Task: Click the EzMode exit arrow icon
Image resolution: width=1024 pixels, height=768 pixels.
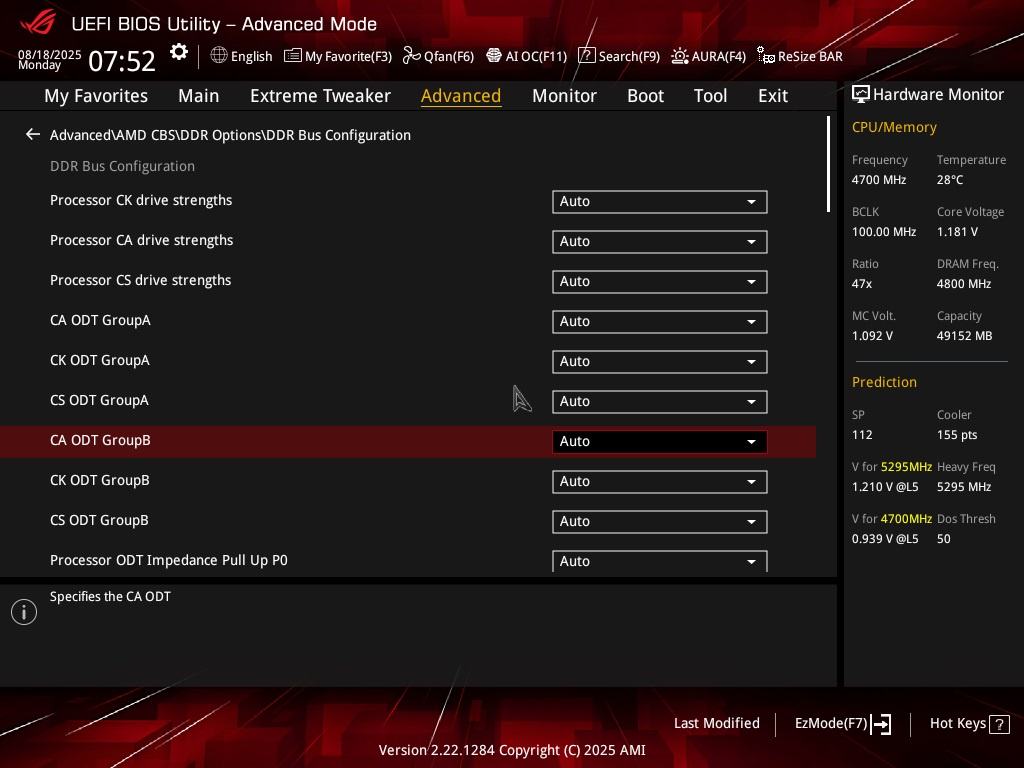Action: coord(881,724)
